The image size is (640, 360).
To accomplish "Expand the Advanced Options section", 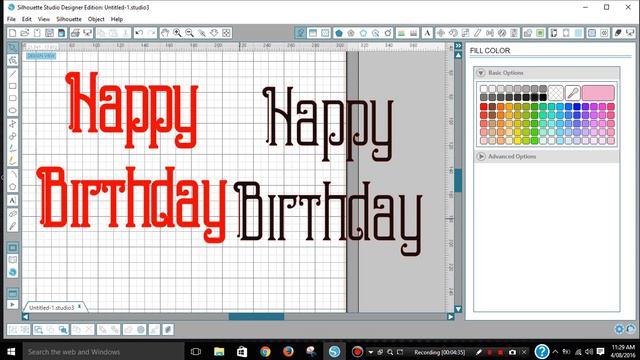I will coord(481,156).
